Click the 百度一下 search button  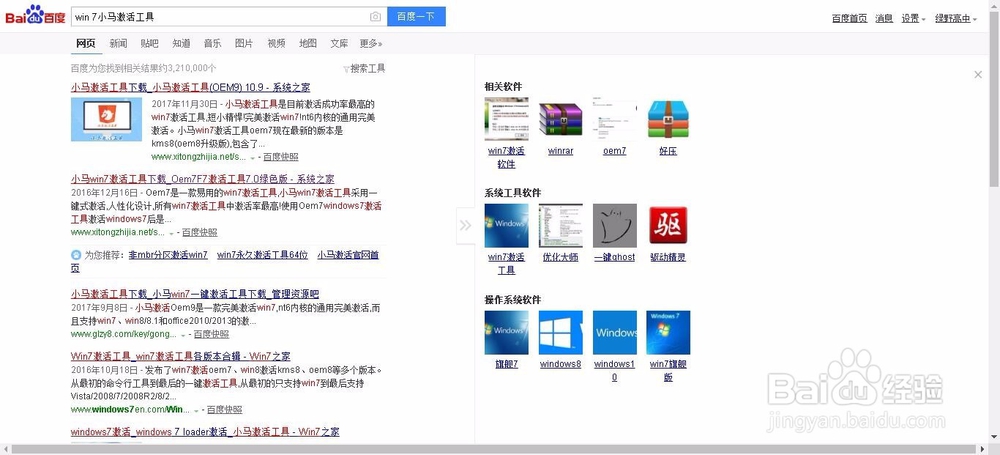click(416, 17)
